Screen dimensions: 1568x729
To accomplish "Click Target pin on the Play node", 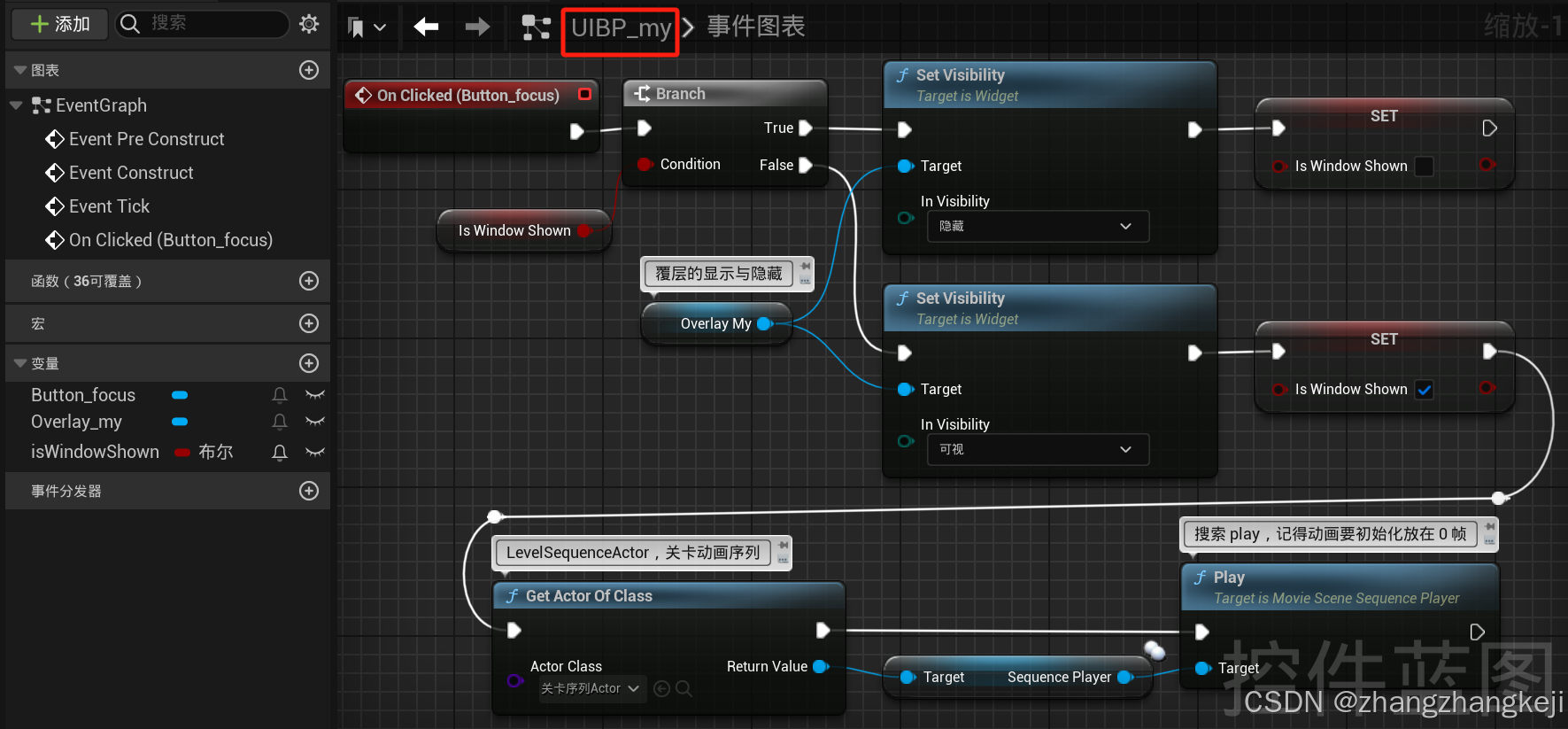I will coord(1203,669).
